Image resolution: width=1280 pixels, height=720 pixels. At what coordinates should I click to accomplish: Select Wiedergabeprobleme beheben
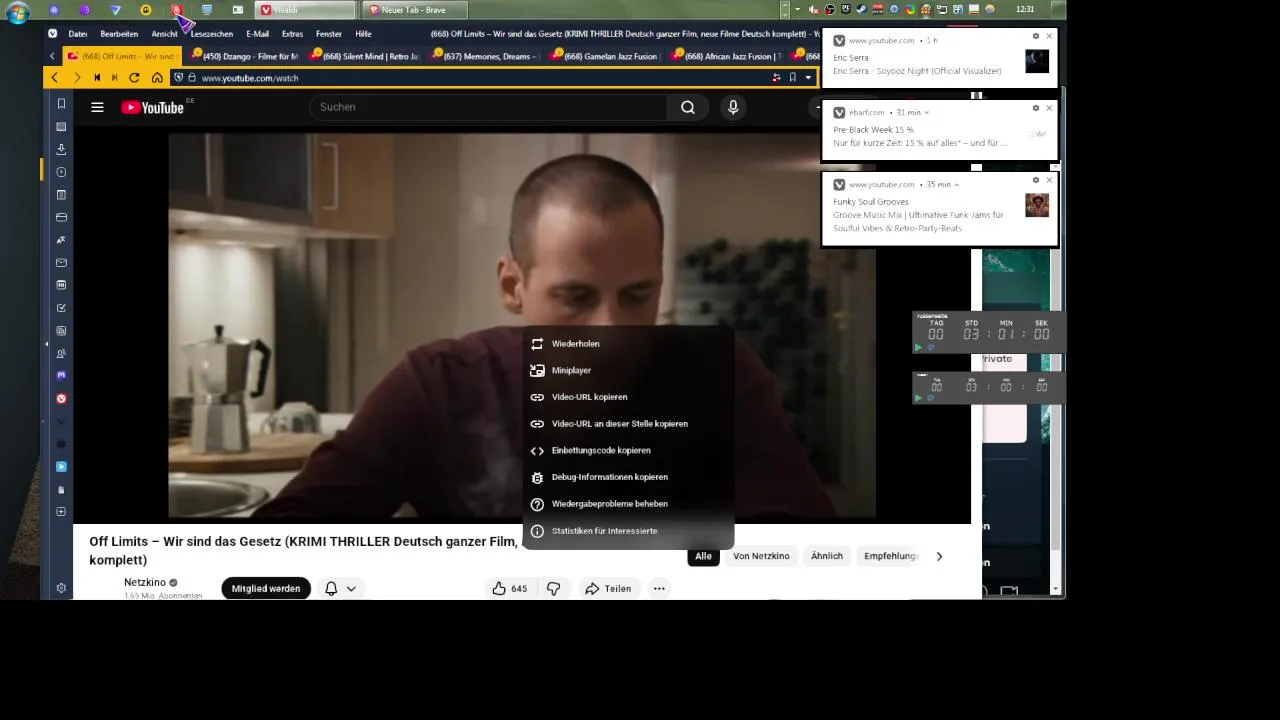628,504
